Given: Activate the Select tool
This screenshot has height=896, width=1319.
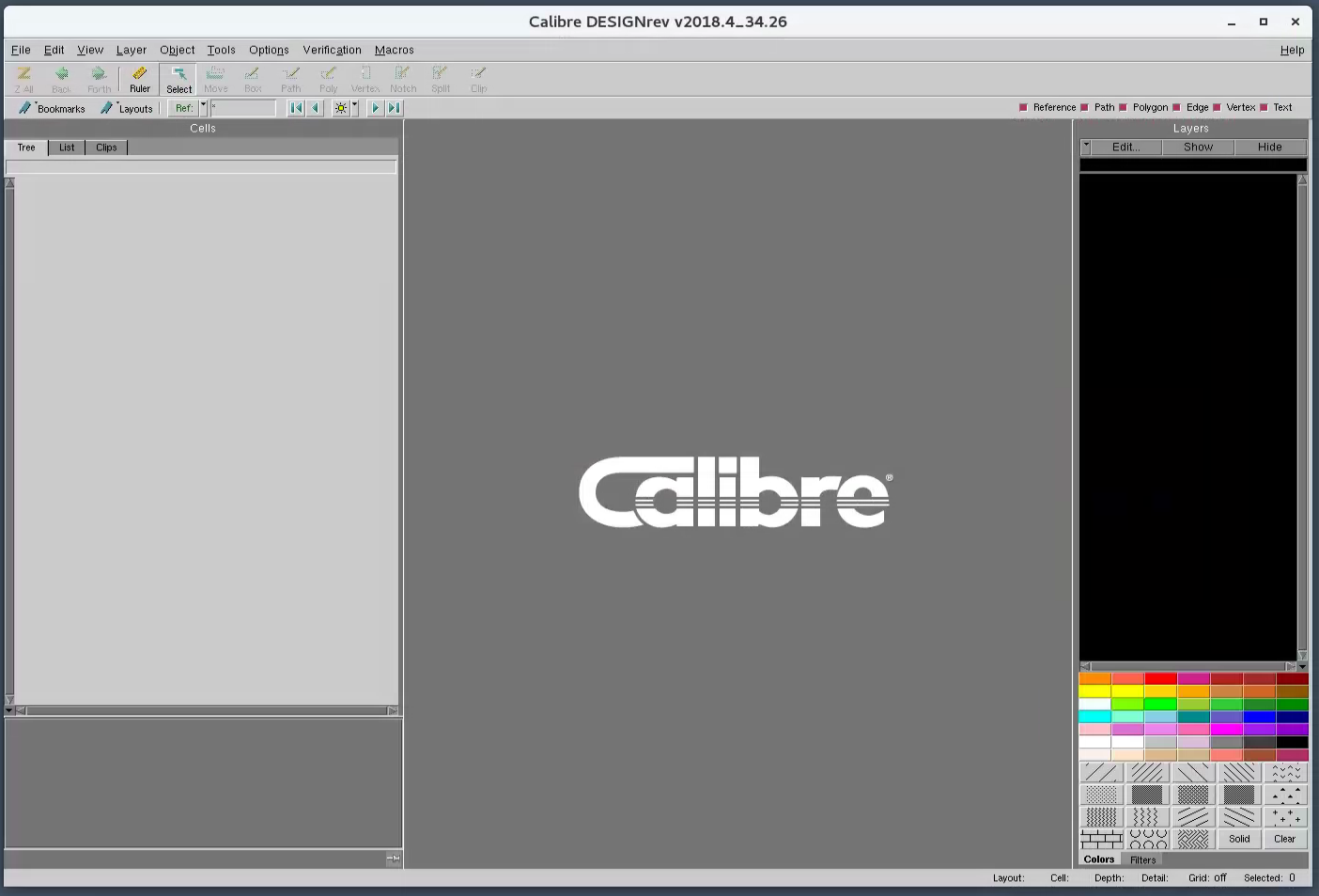Looking at the screenshot, I should point(178,78).
